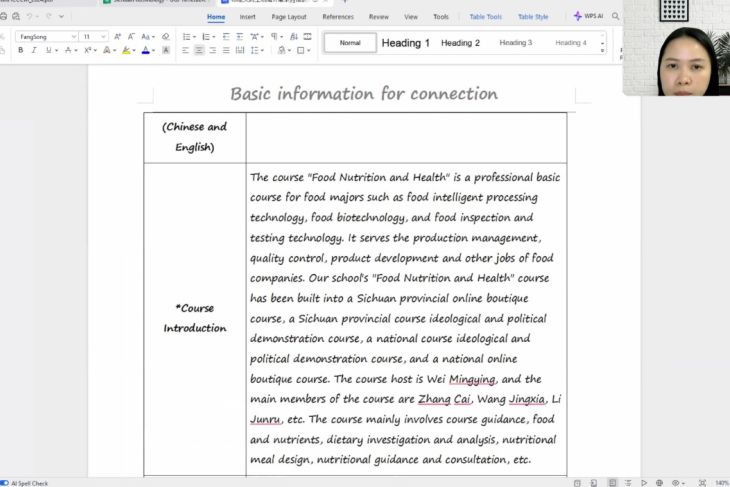The width and height of the screenshot is (730, 487).
Task: Click the search magnifier icon
Action: tap(615, 16)
